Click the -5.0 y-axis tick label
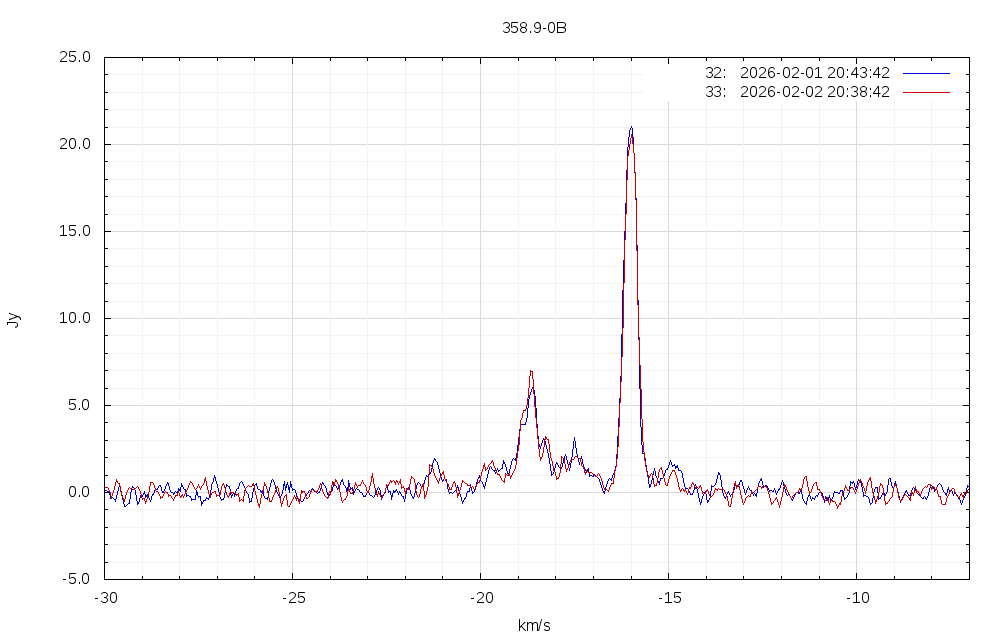This screenshot has width=1000, height=640. [77, 579]
